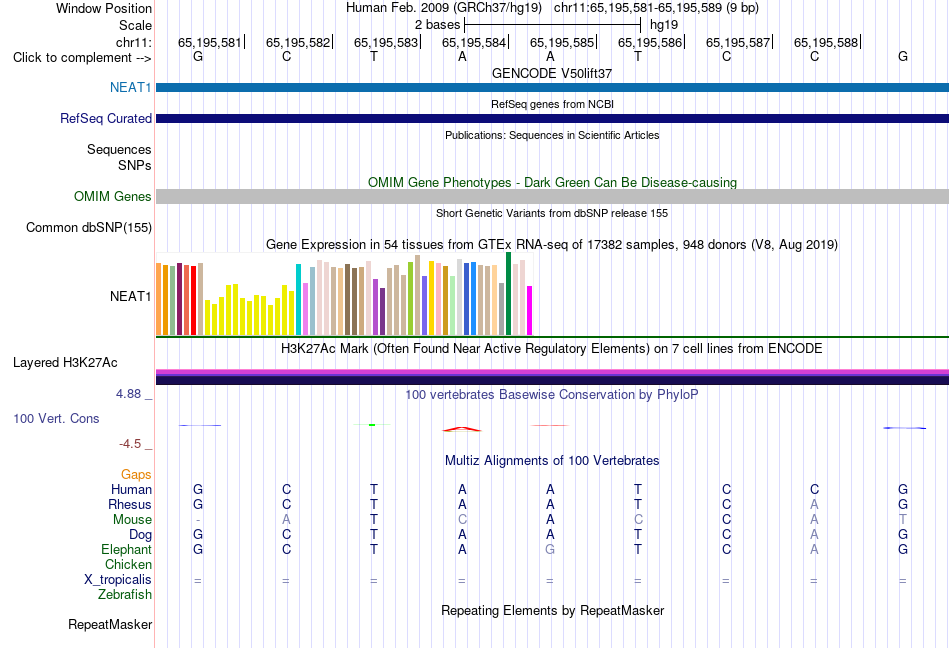Click the Common dbSNP(155) track label
950x648 pixels.
pyautogui.click(x=88, y=227)
